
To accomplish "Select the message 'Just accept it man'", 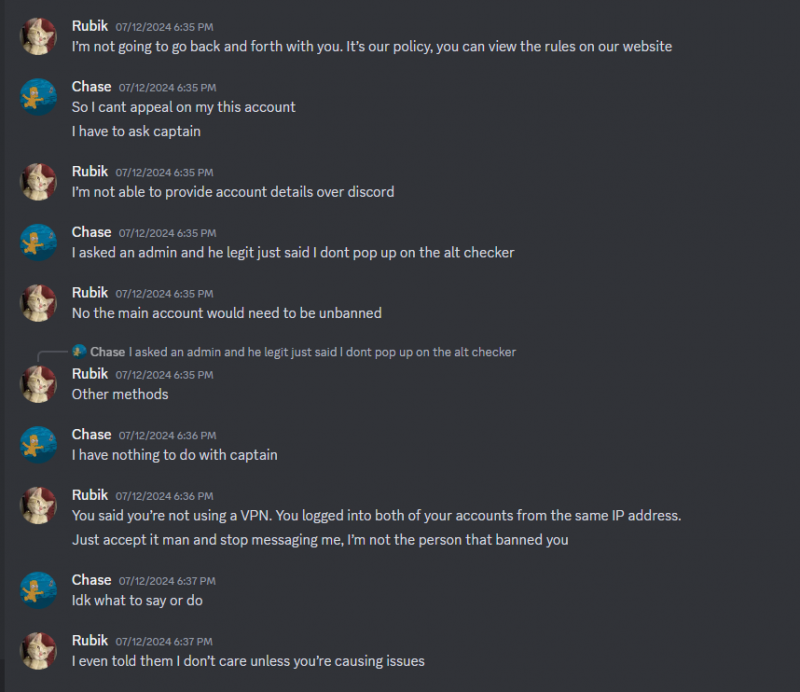I will (320, 540).
